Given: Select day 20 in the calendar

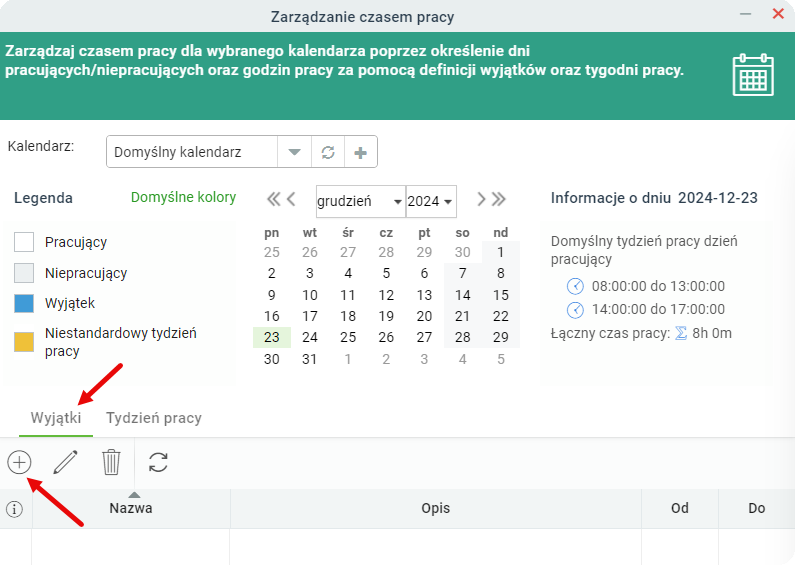Looking at the screenshot, I should [x=424, y=316].
